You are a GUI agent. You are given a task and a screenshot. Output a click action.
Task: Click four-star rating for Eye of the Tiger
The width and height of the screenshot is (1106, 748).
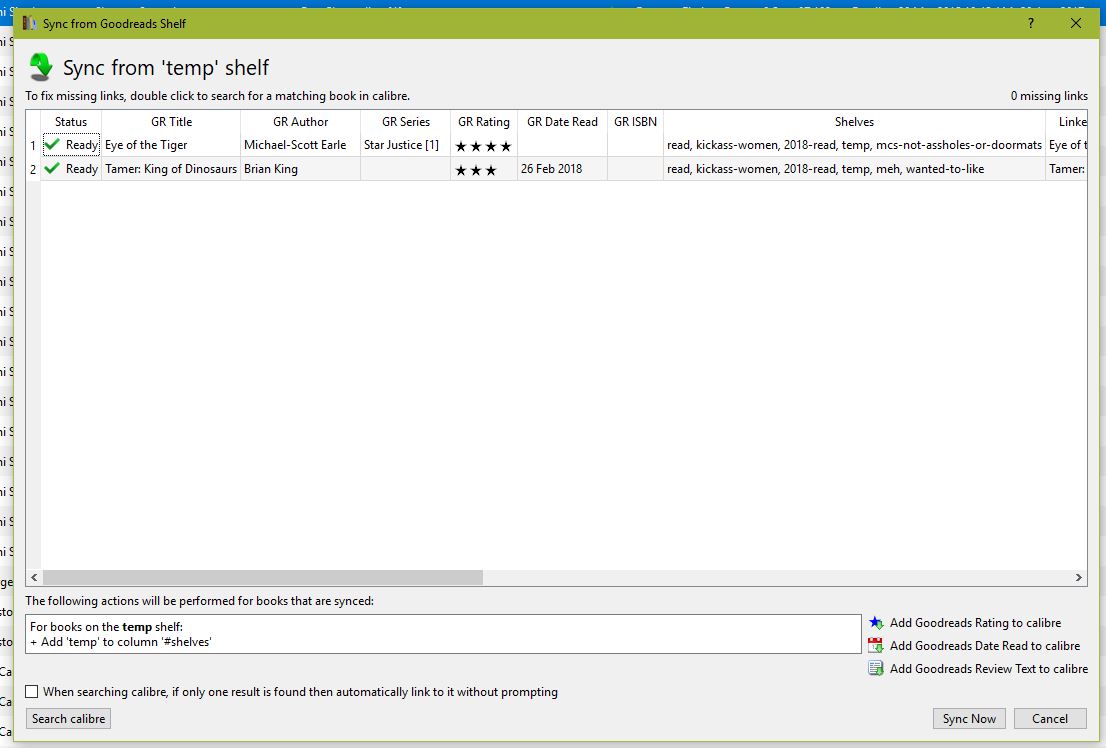click(x=483, y=147)
